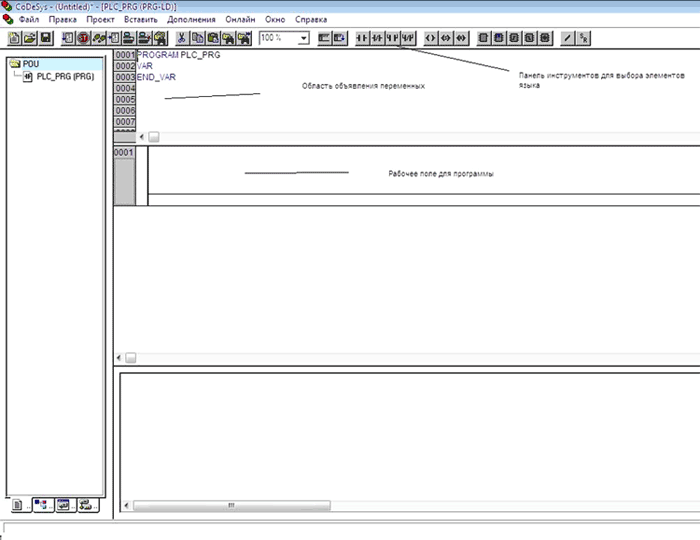The height and width of the screenshot is (540, 700).
Task: Insert a Reset coil
Action: tap(461, 38)
